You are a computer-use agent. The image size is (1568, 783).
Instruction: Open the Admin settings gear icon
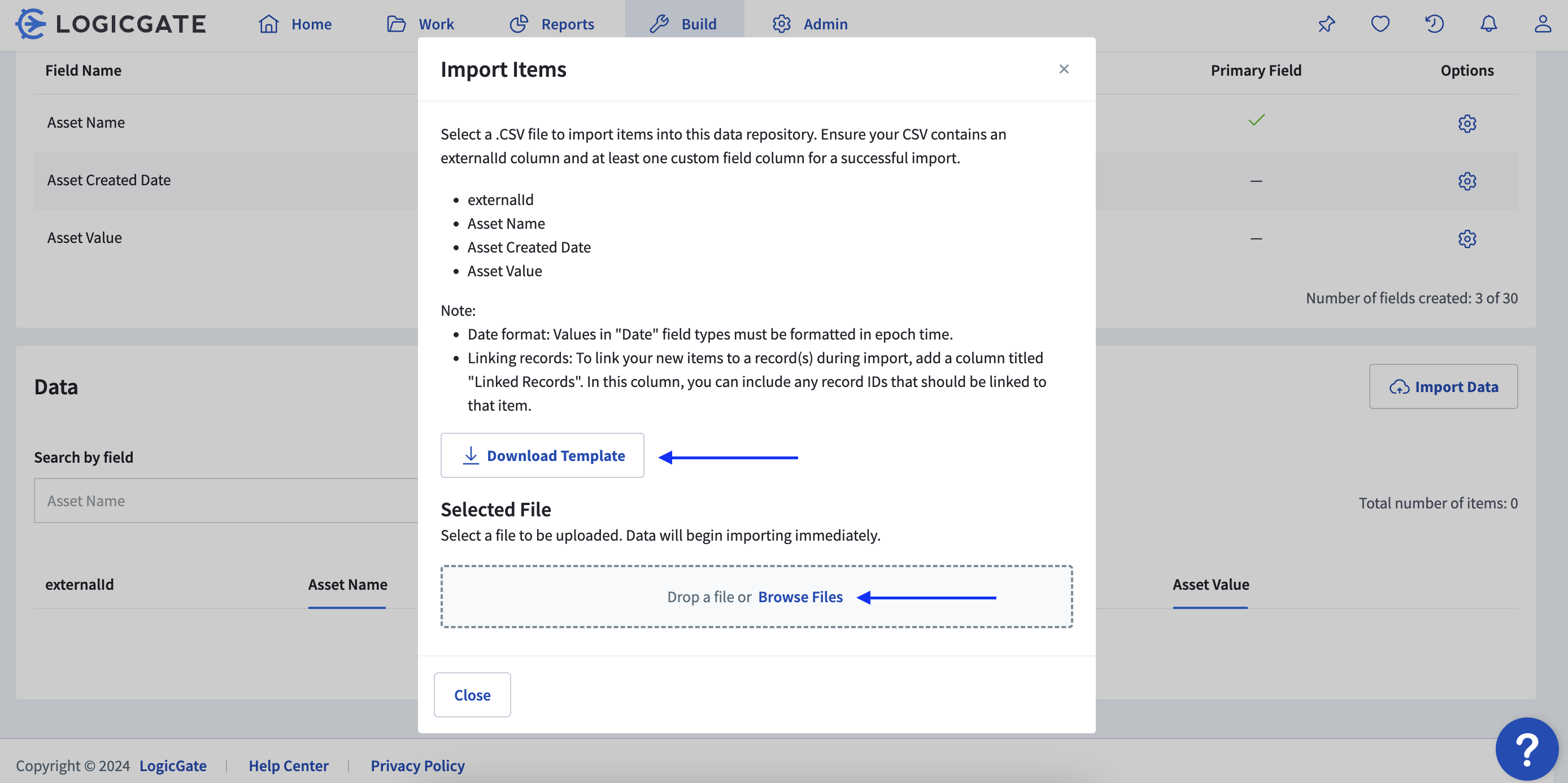pyautogui.click(x=782, y=24)
